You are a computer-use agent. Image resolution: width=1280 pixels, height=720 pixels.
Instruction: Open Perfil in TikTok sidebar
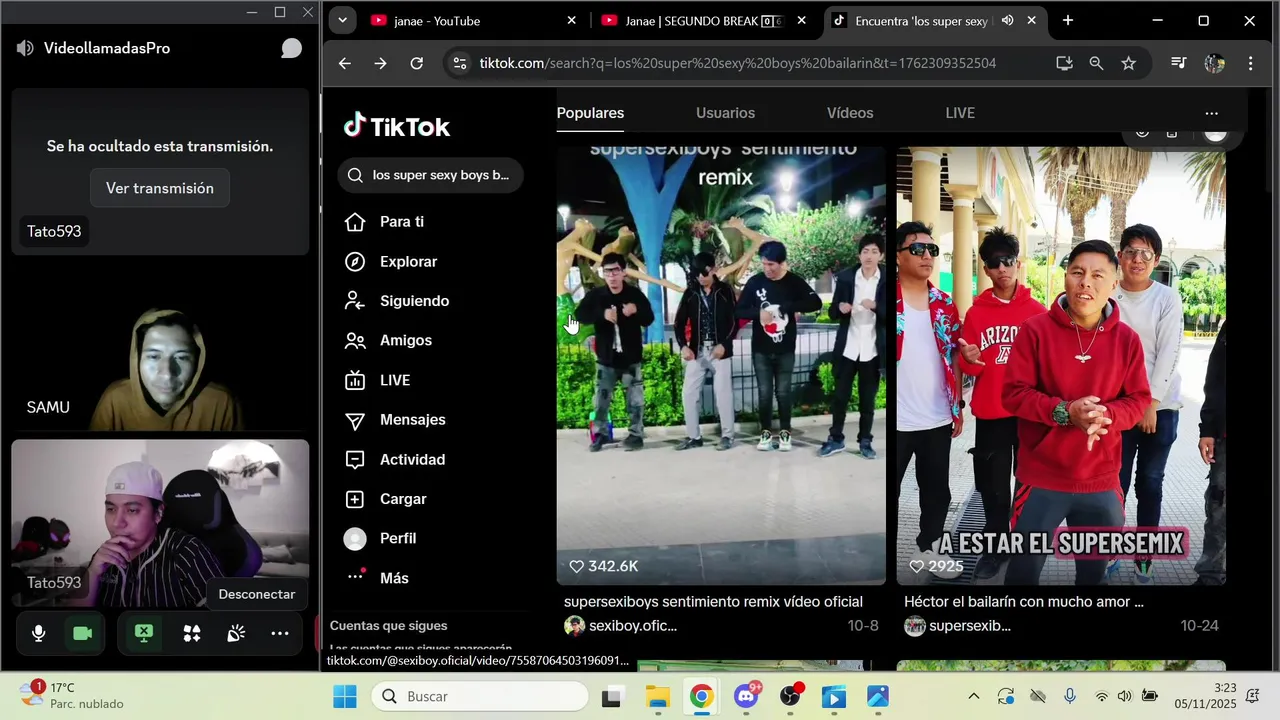tap(381, 539)
